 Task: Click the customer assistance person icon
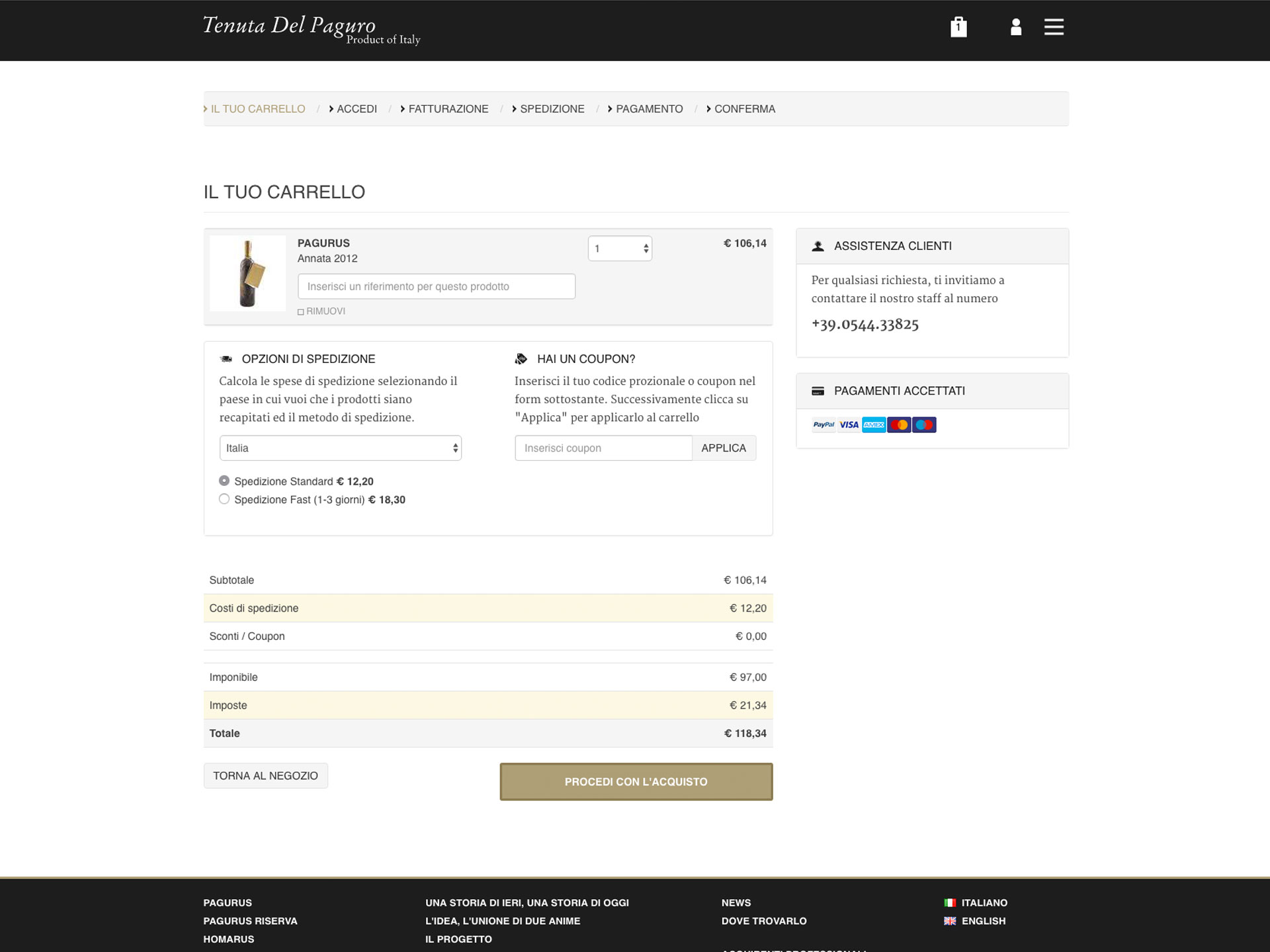tap(818, 246)
